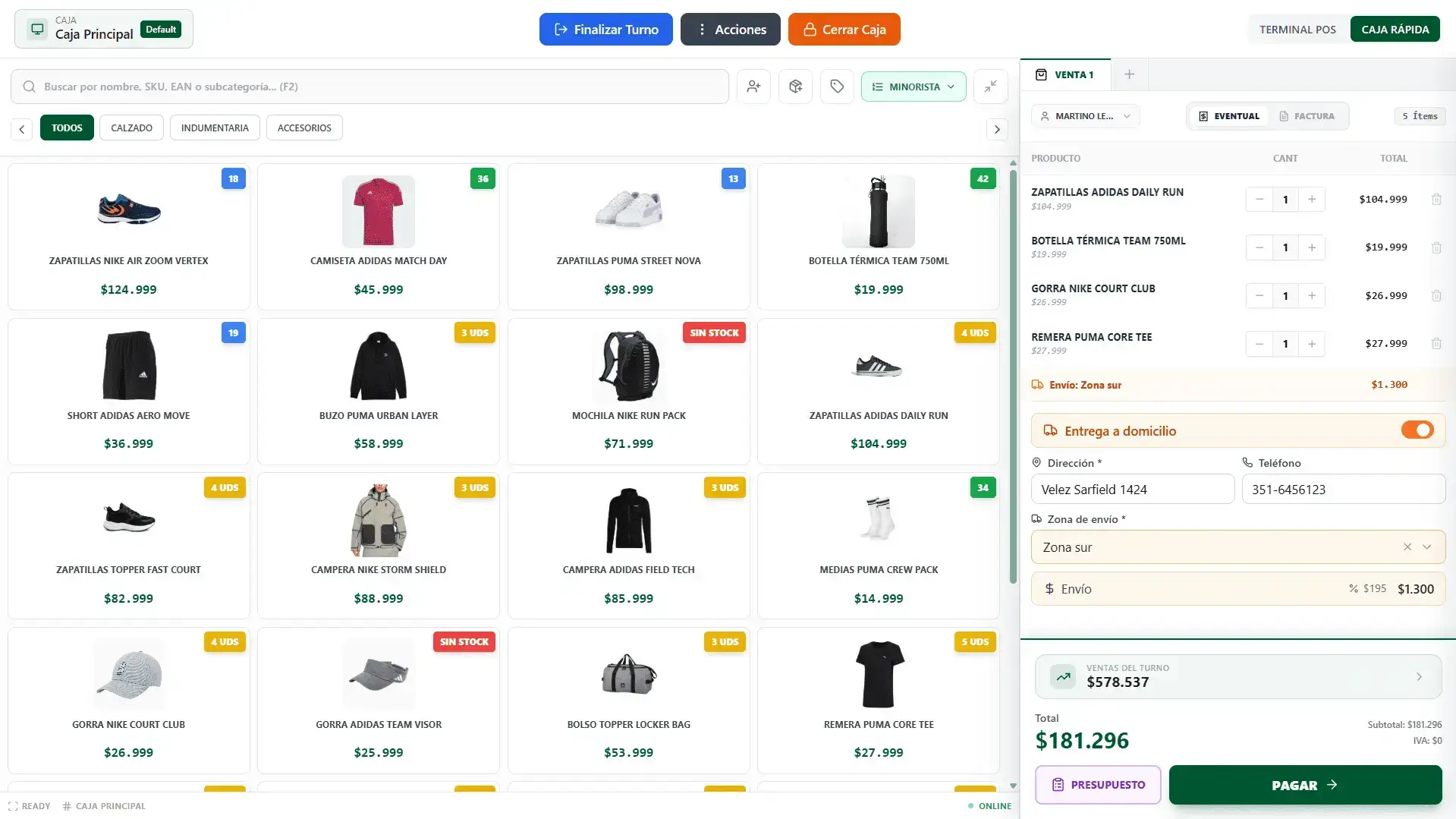
Task: Open the product box icon button
Action: [795, 87]
